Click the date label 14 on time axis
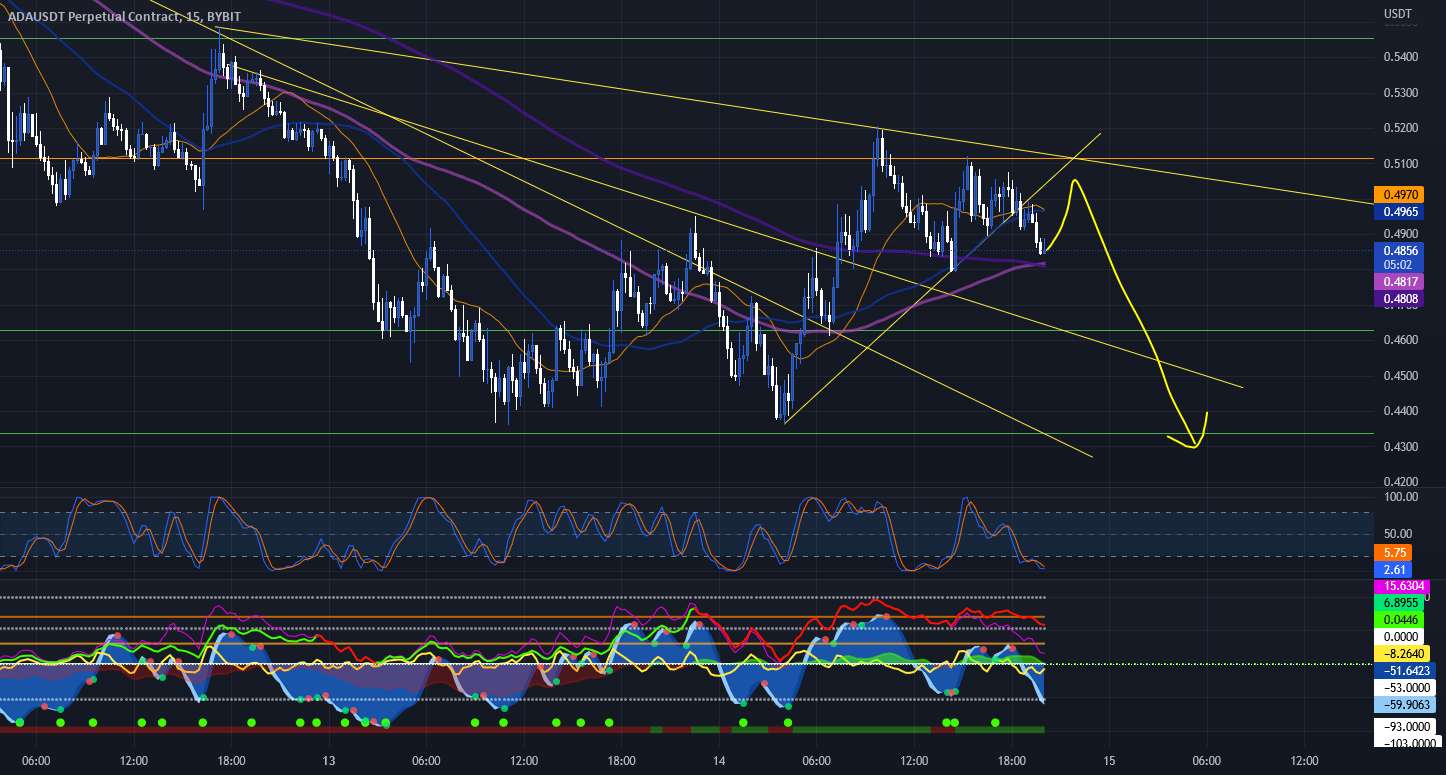The width and height of the screenshot is (1446, 775). (x=719, y=761)
